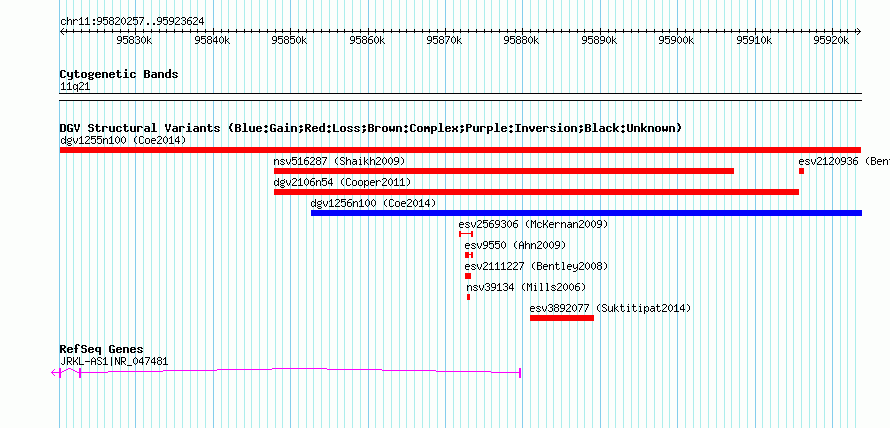Open the esv2111227 (Bentley2008) label
Screen dimensions: 890x428
coord(536,266)
